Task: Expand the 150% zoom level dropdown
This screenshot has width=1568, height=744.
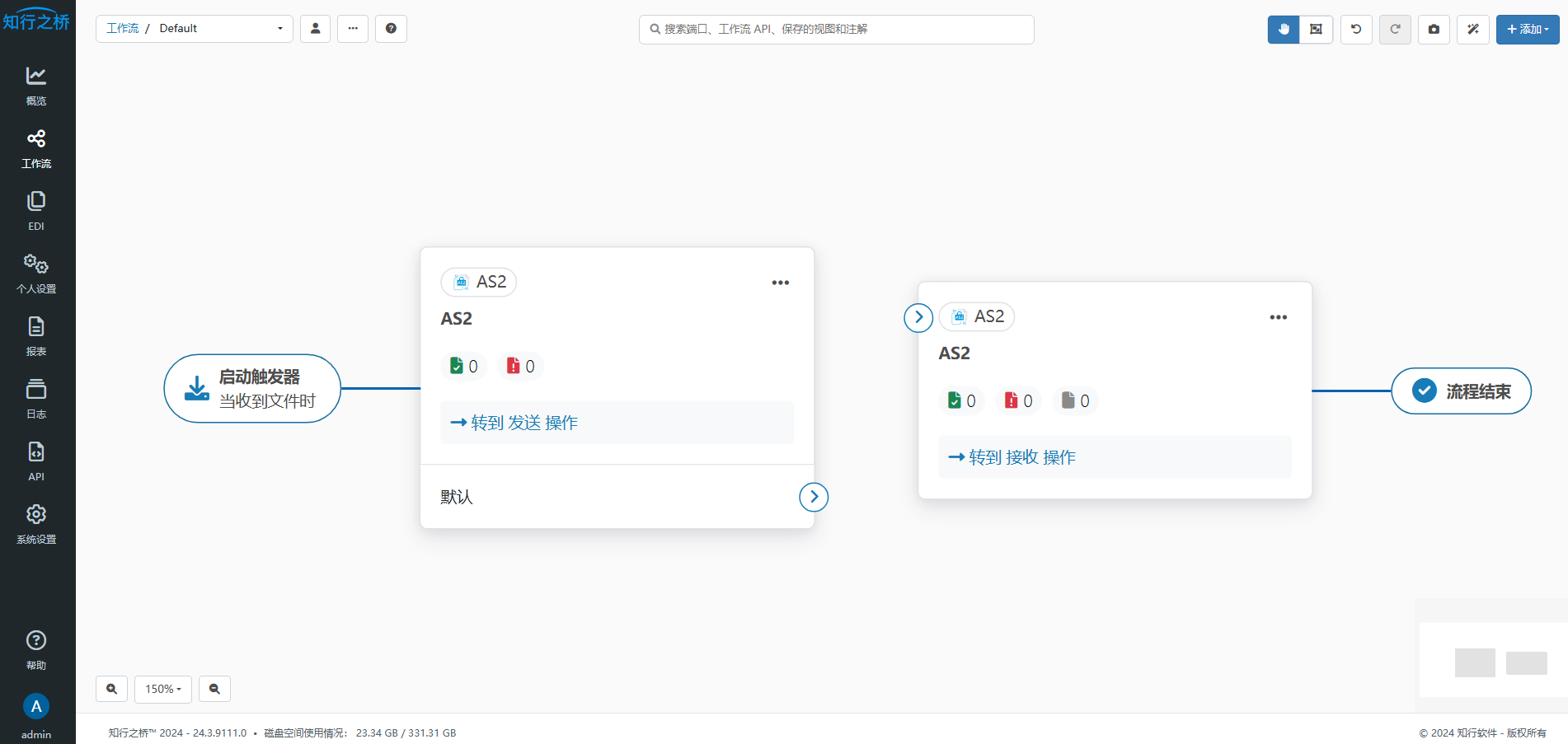Action: pyautogui.click(x=163, y=689)
